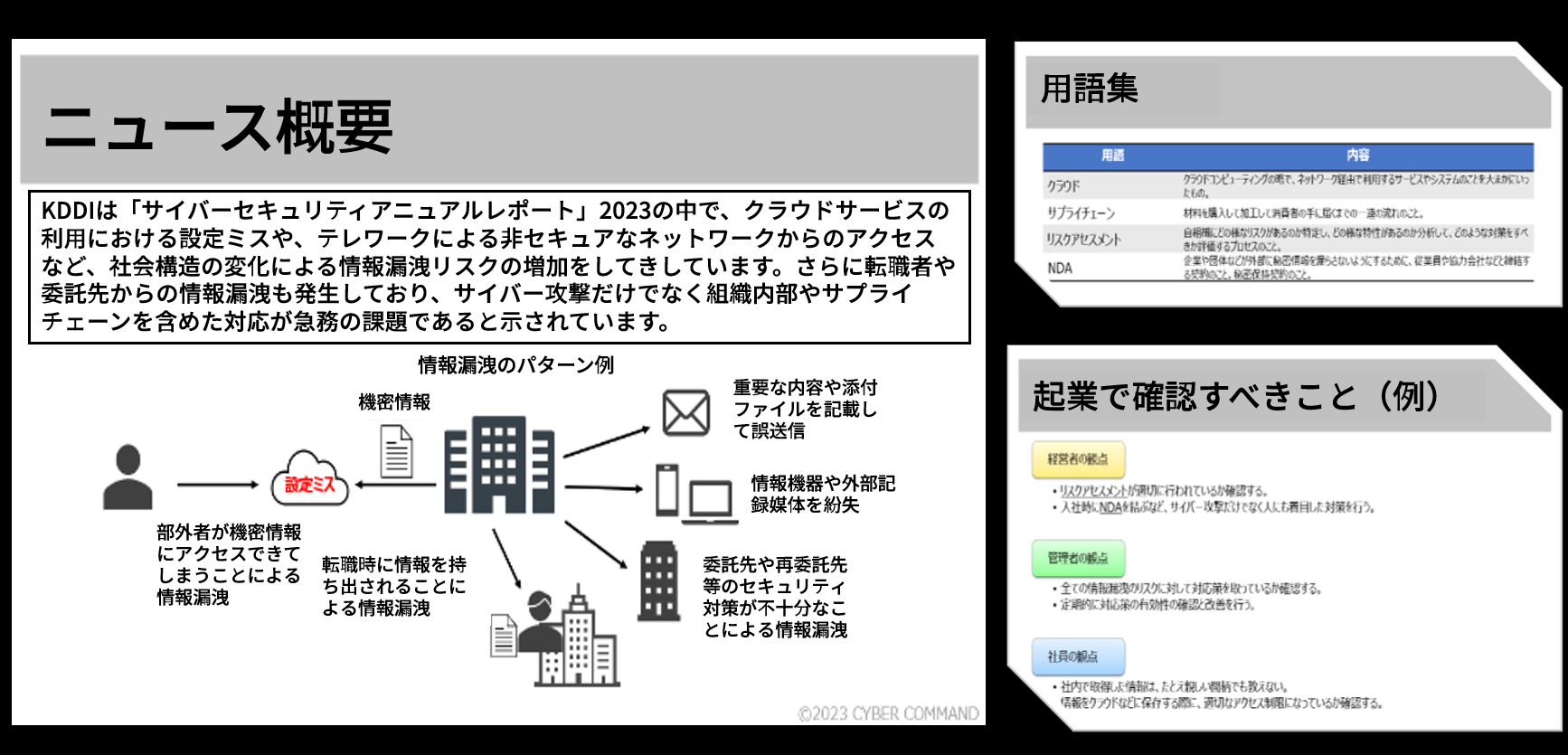Screen dimensions: 1568x755
Task: Click the underlined NDA text in 経営者 section
Action: coord(1110,507)
